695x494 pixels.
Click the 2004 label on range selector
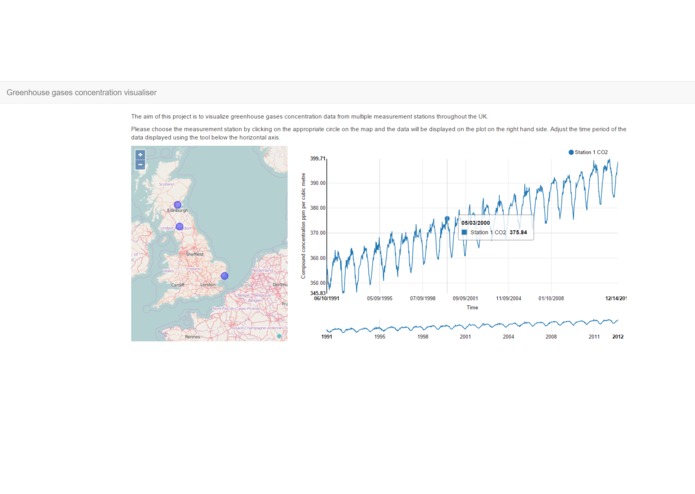[x=508, y=337]
